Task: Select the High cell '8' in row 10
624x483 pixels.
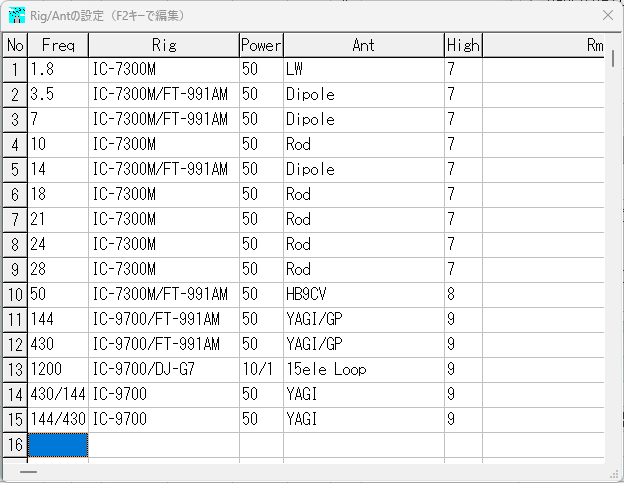Action: 463,295
